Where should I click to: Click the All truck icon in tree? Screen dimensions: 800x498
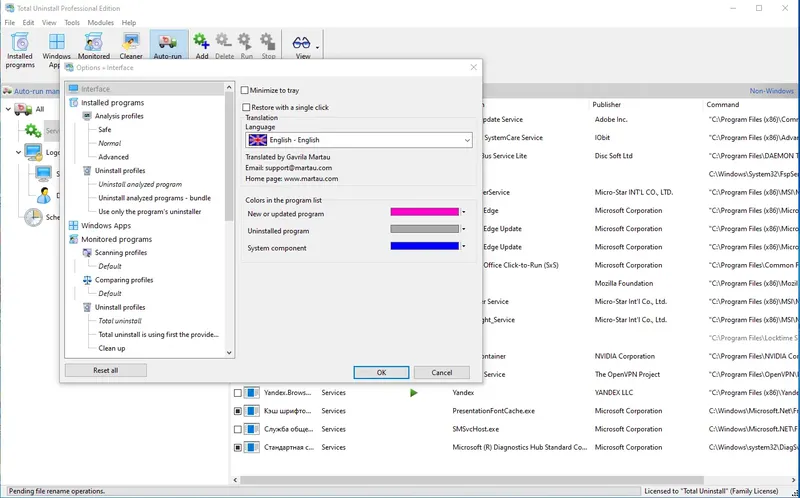[23, 109]
